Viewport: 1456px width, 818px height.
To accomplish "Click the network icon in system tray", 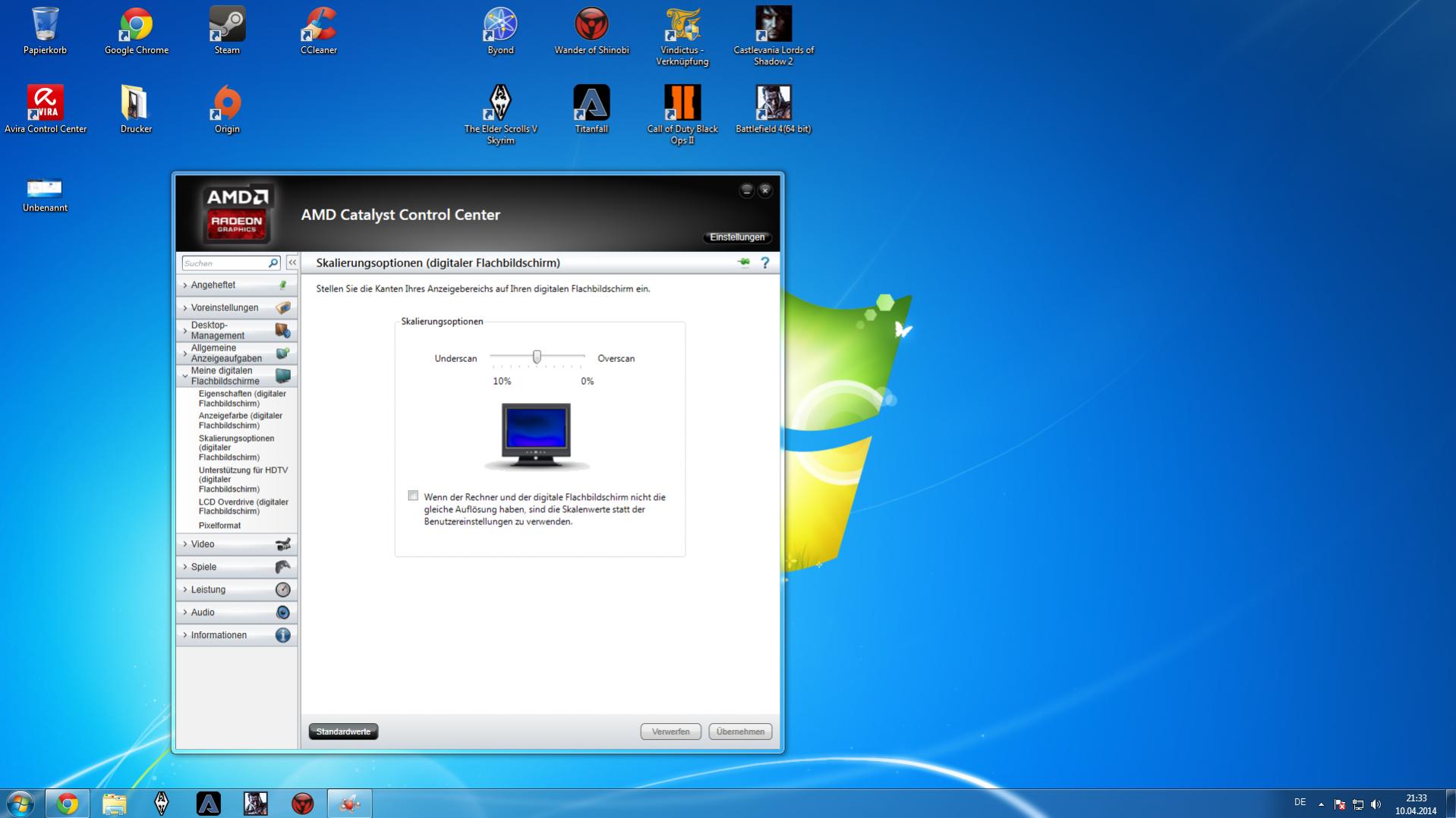I will tap(1358, 804).
